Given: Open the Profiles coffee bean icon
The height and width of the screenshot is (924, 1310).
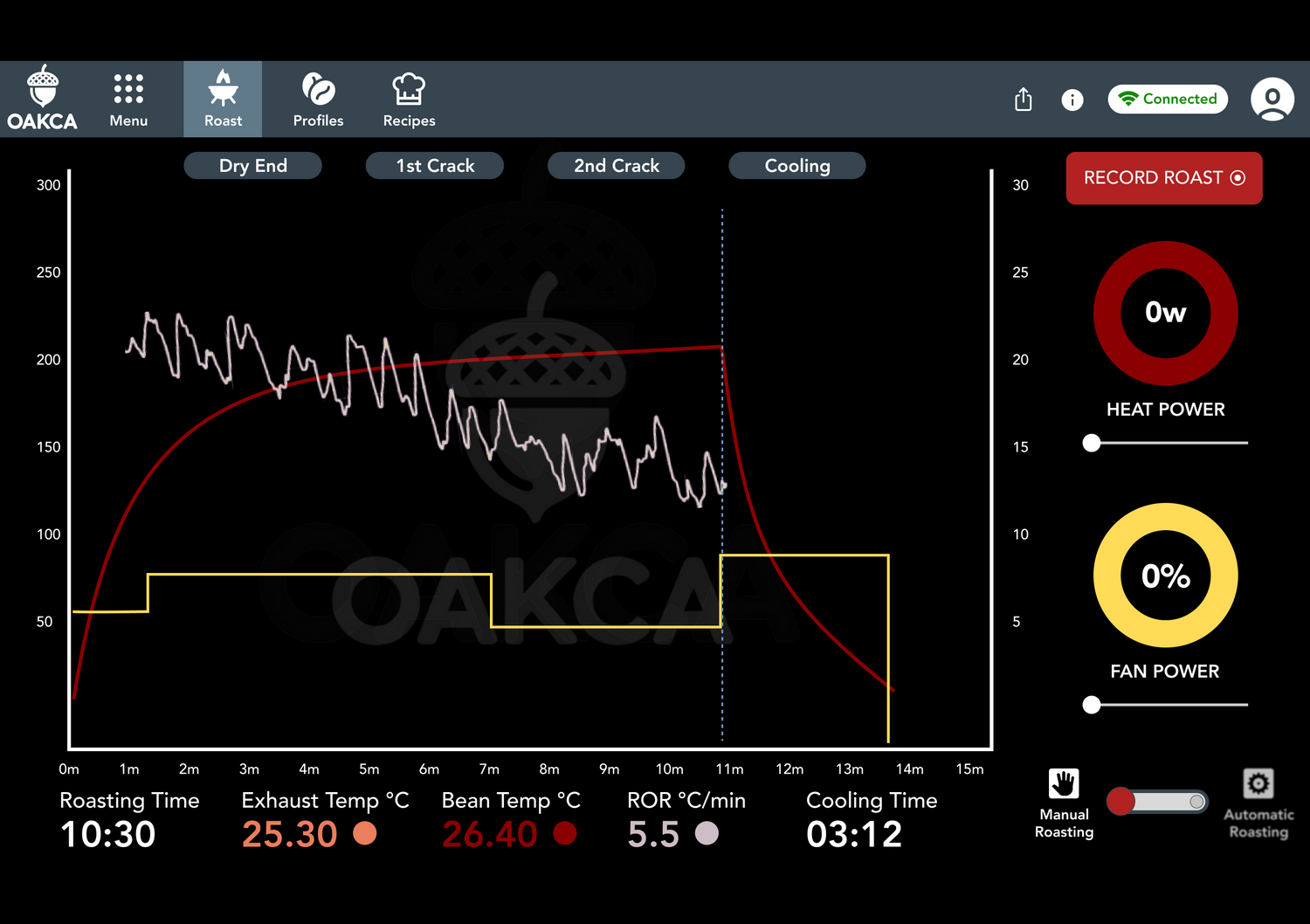Looking at the screenshot, I should (318, 89).
